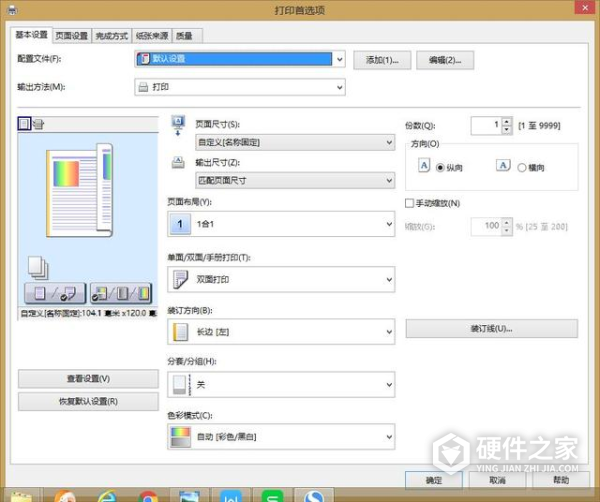Viewport: 600px width, 502px height.
Task: Click the stacked pages icon in preview
Action: coord(38,267)
